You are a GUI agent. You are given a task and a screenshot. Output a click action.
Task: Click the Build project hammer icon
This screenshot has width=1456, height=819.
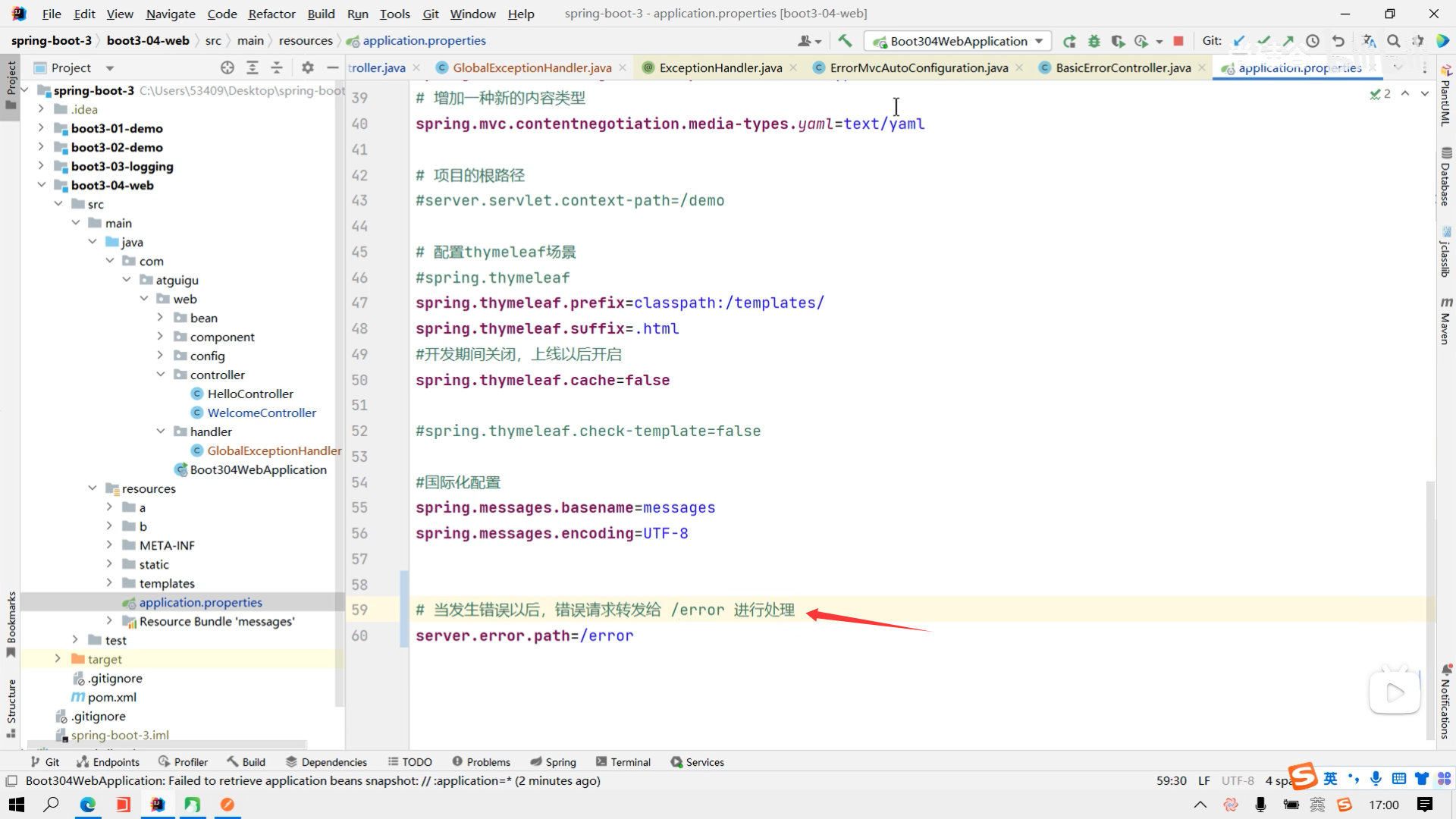tap(845, 41)
